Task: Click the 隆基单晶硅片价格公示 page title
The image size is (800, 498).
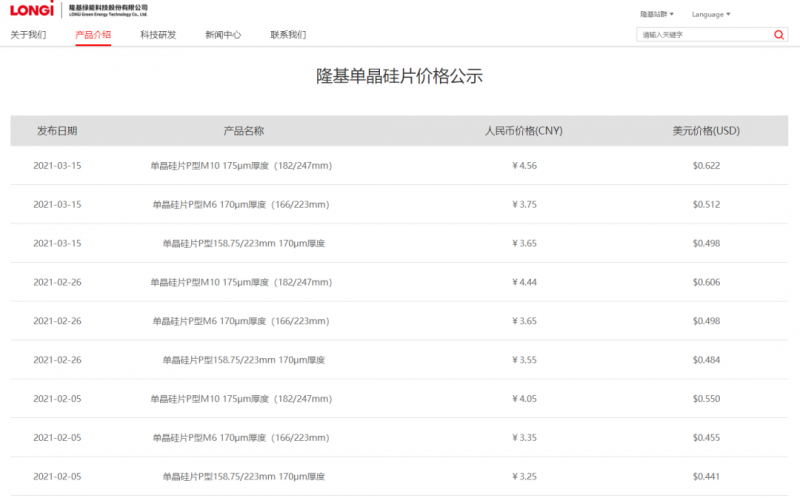Action: [400, 76]
